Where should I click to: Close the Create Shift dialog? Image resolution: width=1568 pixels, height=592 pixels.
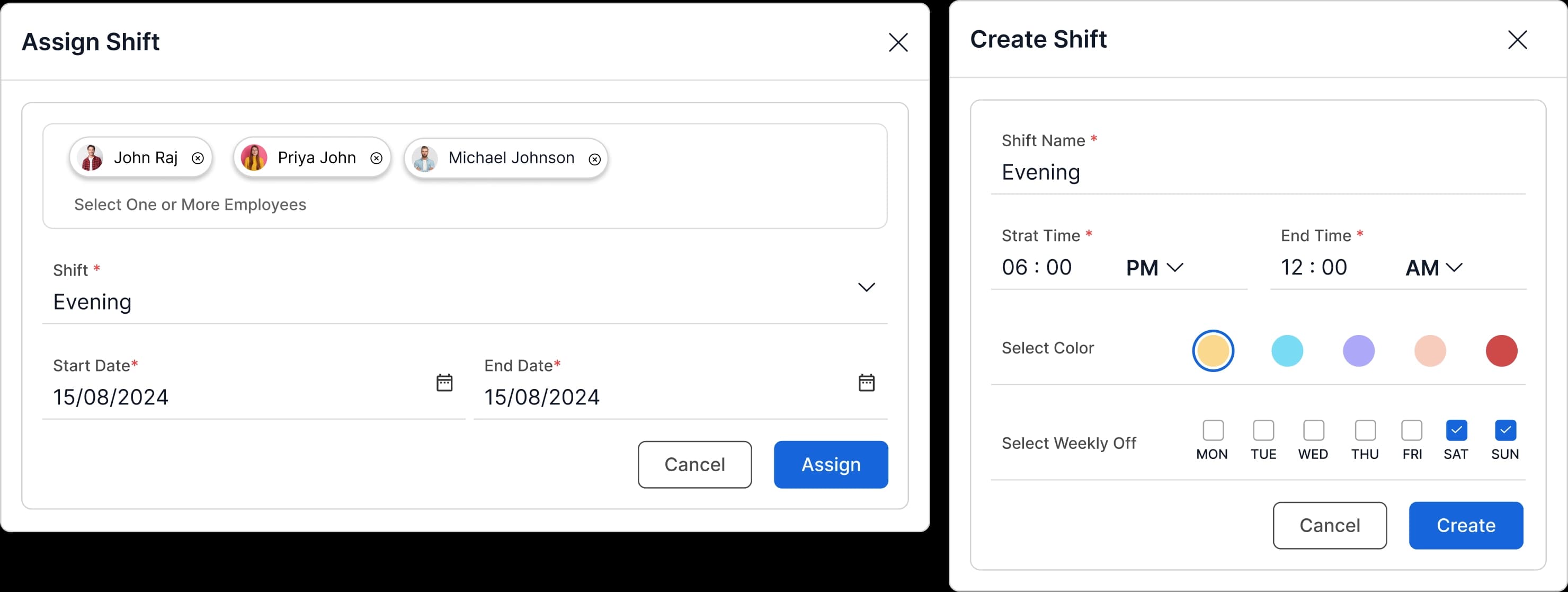1518,40
